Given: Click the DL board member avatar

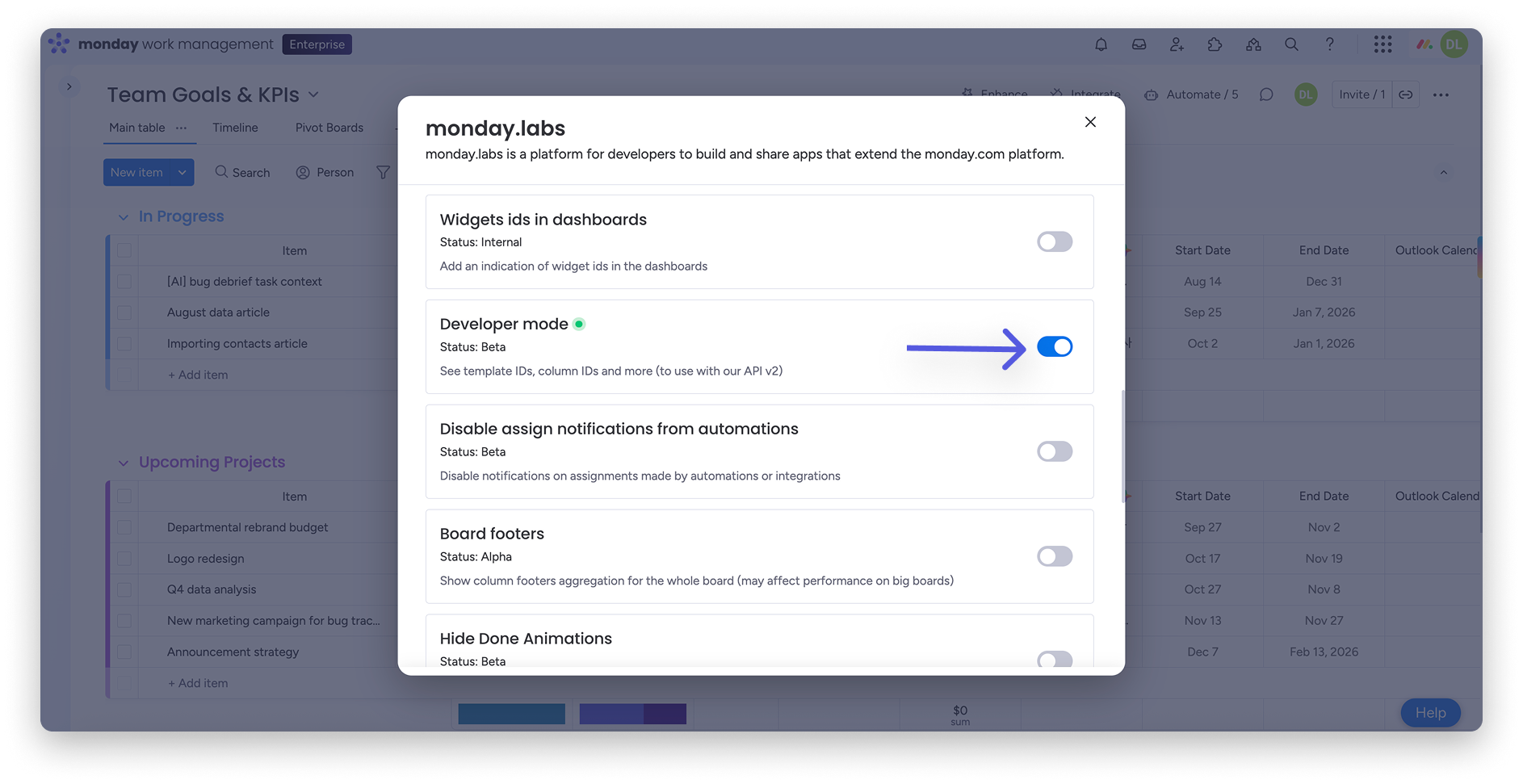Looking at the screenshot, I should pyautogui.click(x=1305, y=94).
